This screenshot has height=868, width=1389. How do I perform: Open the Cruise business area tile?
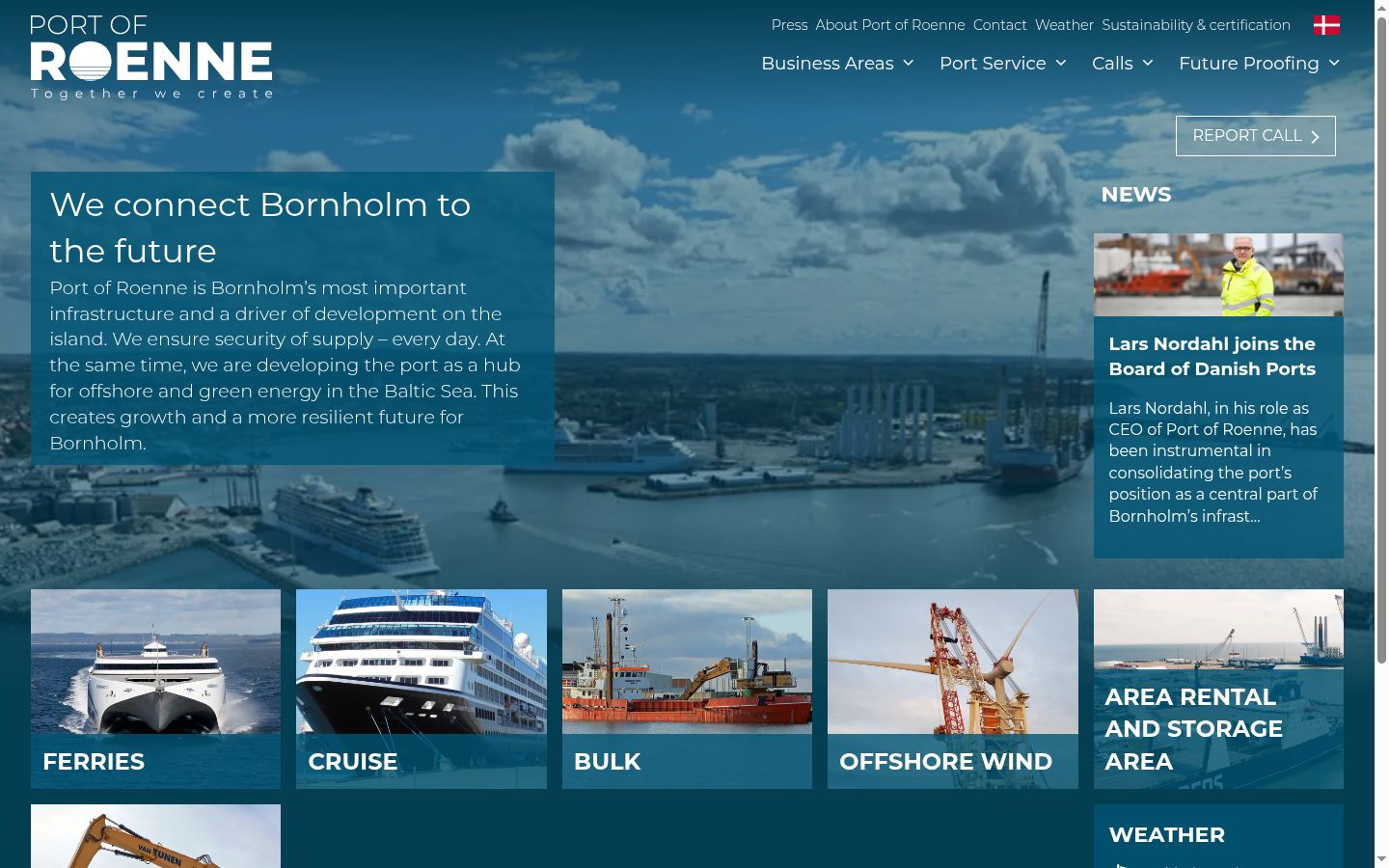[422, 689]
